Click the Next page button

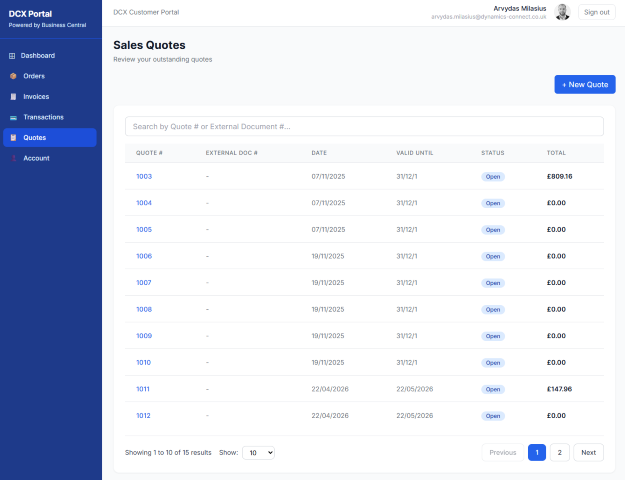pyautogui.click(x=588, y=452)
